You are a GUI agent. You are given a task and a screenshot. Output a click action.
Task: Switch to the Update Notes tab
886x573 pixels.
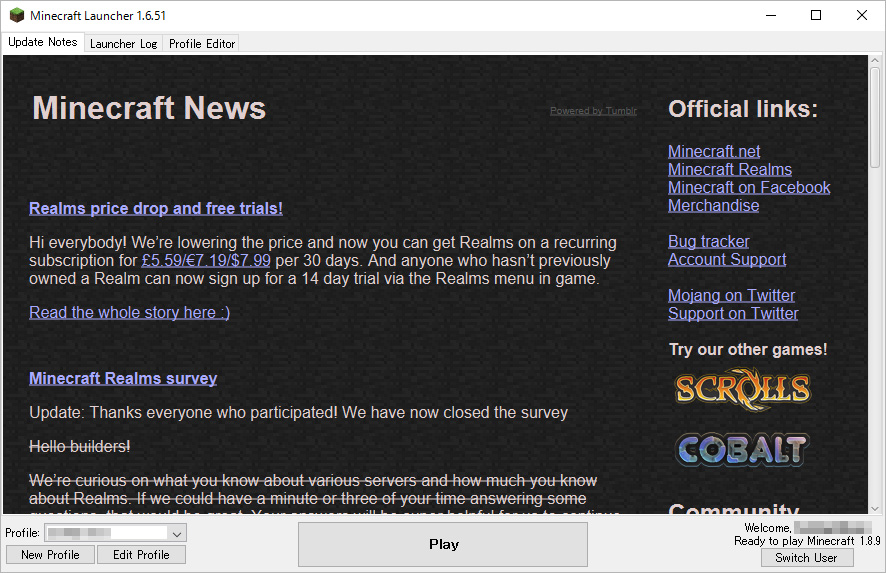(x=43, y=42)
